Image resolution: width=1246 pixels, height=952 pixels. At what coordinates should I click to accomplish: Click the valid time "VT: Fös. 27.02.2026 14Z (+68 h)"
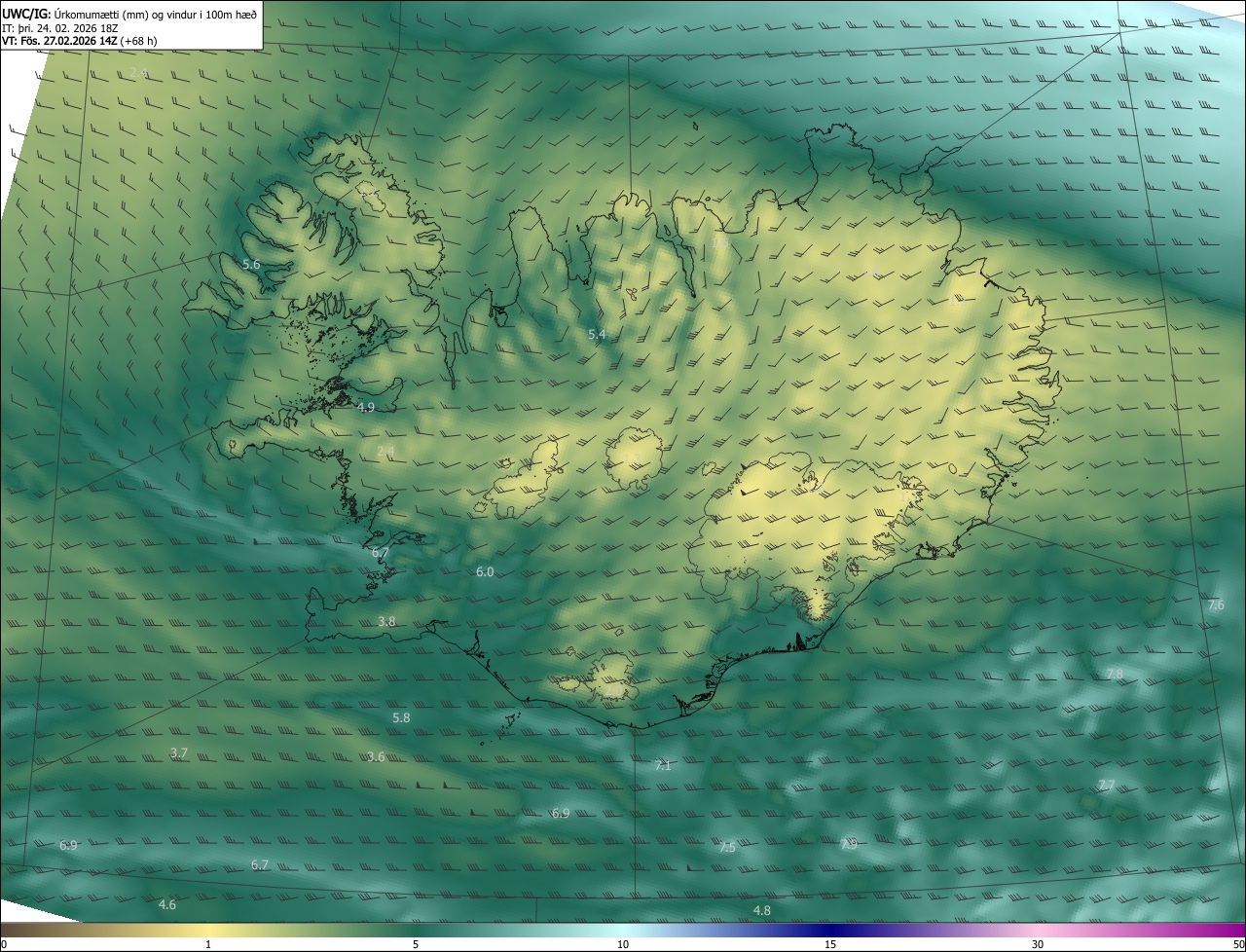click(x=80, y=41)
